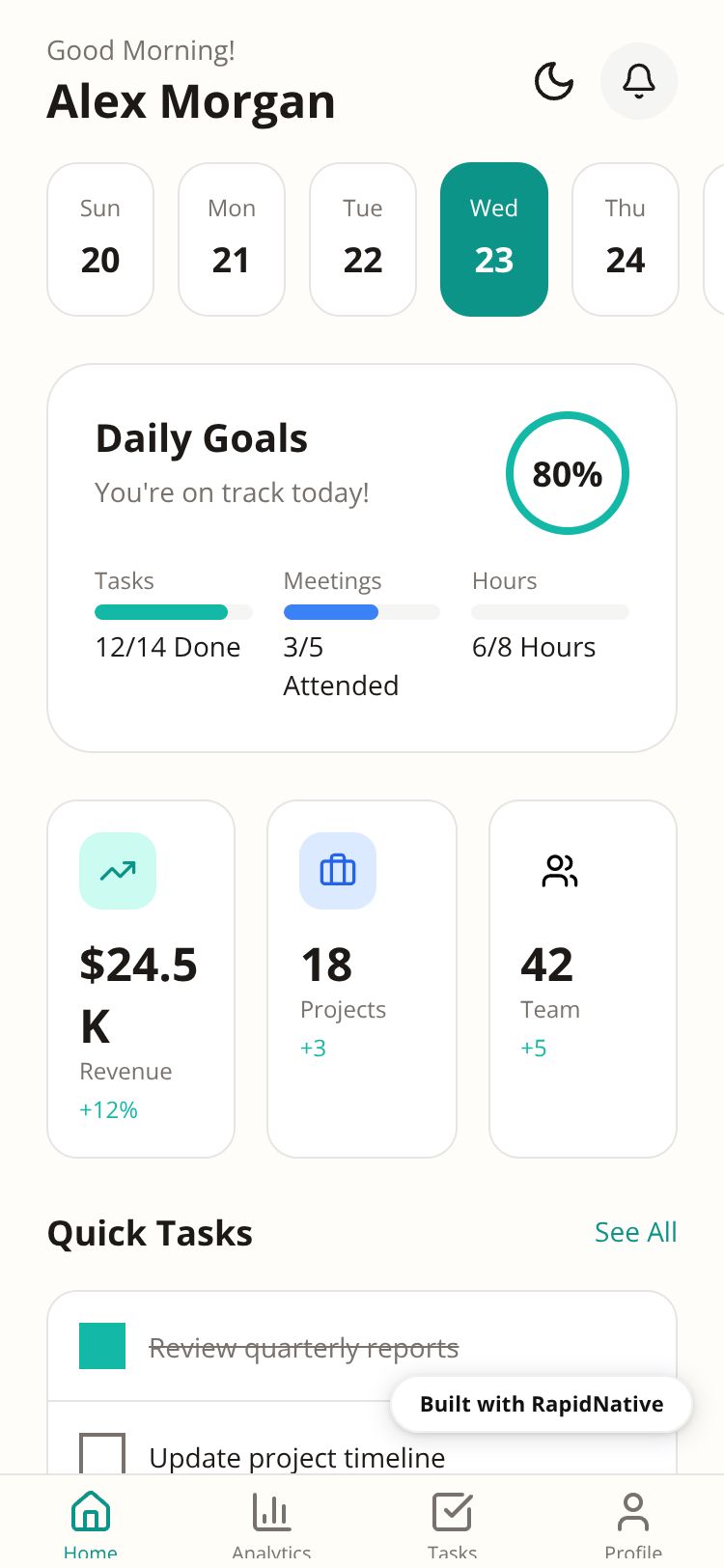Screen dimensions: 724x1568
Task: Uncheck the Review quarterly reports task
Action: [102, 1346]
